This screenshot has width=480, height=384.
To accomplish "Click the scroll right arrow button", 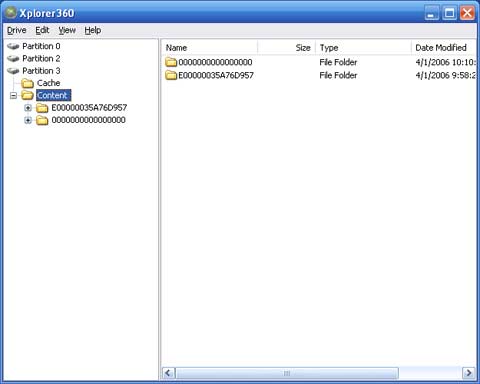I will tap(469, 373).
